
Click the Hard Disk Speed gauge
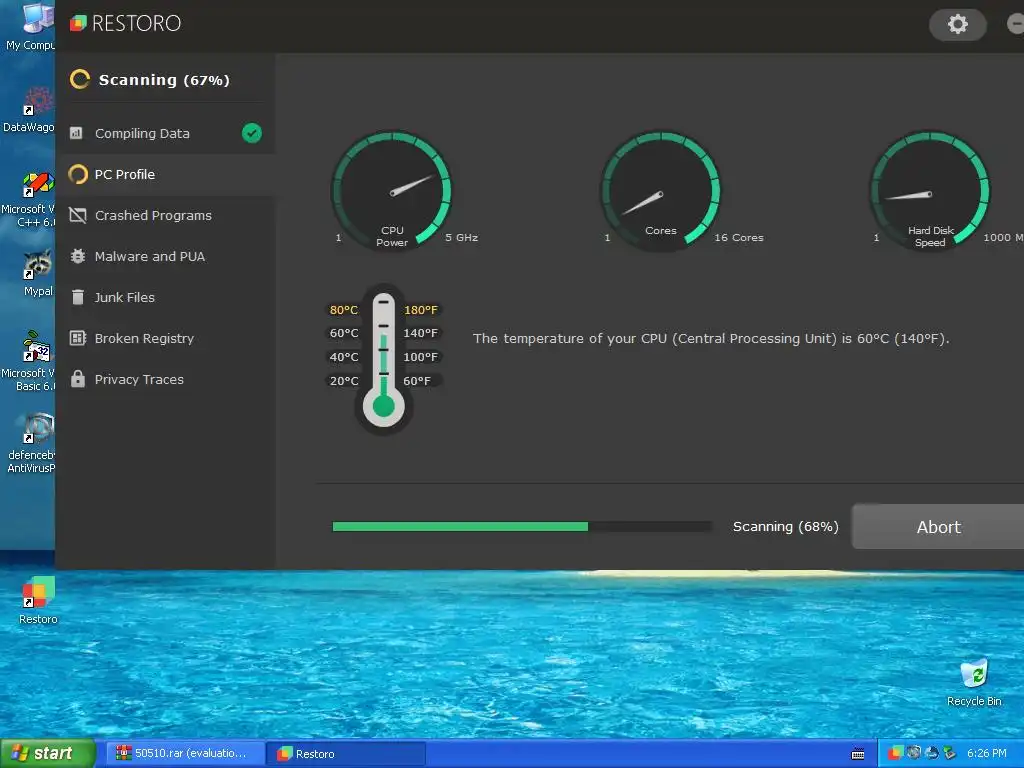click(x=930, y=190)
